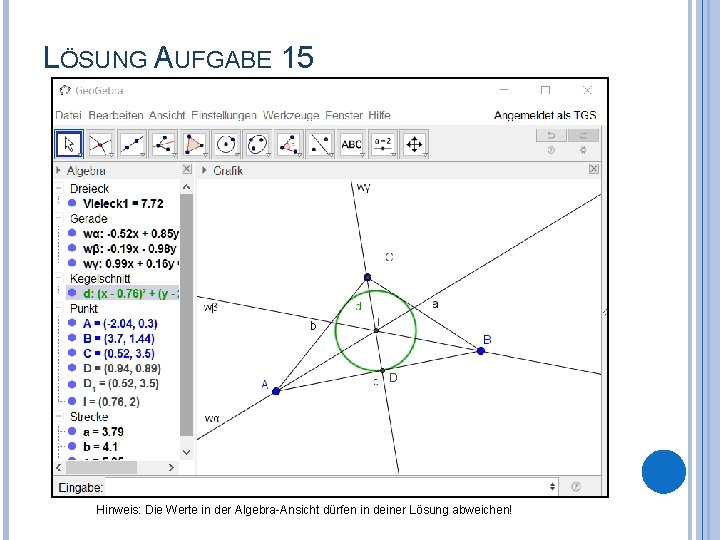Select point B in the graphics view
720x540 pixels.
tap(481, 351)
